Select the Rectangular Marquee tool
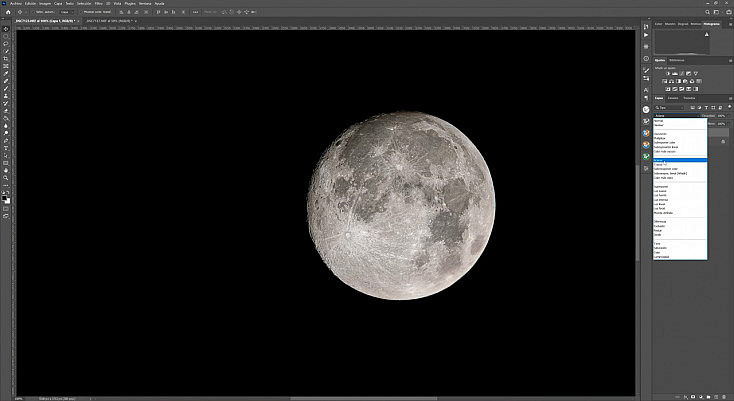Screen dimensions: 734x401 pyautogui.click(x=6, y=36)
